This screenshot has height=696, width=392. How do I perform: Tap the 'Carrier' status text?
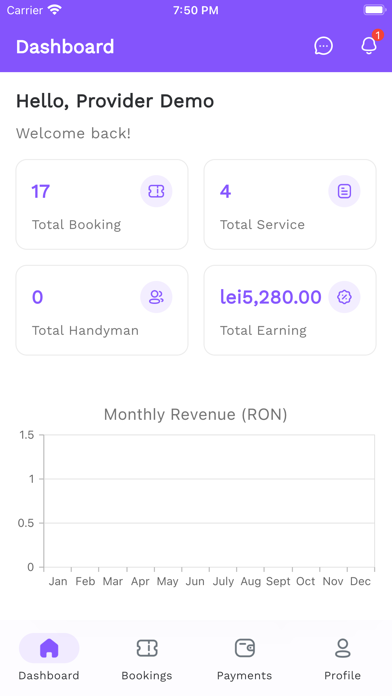pyautogui.click(x=25, y=10)
